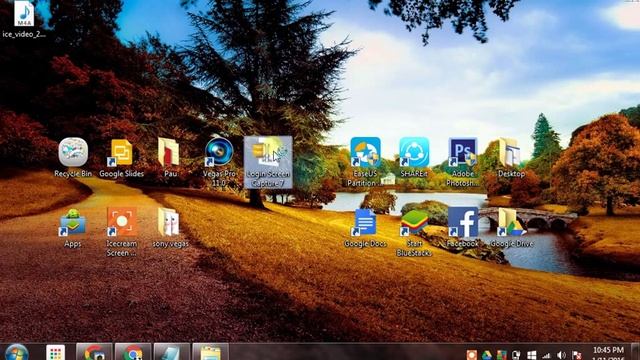Select the EaseUS Partition shortcut

365,162
